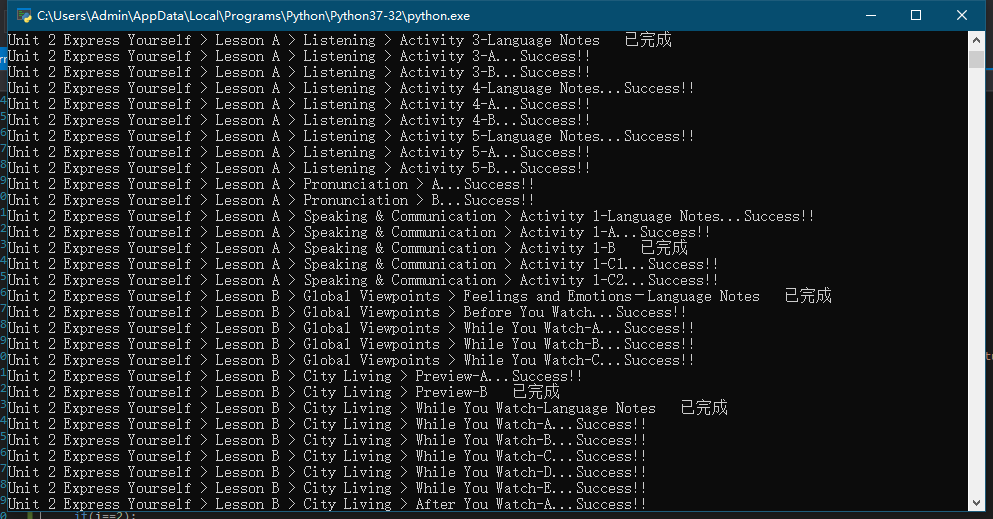Click the 'Activity 3-Language Notes 已完成' line
The height and width of the screenshot is (519, 993).
coord(339,41)
